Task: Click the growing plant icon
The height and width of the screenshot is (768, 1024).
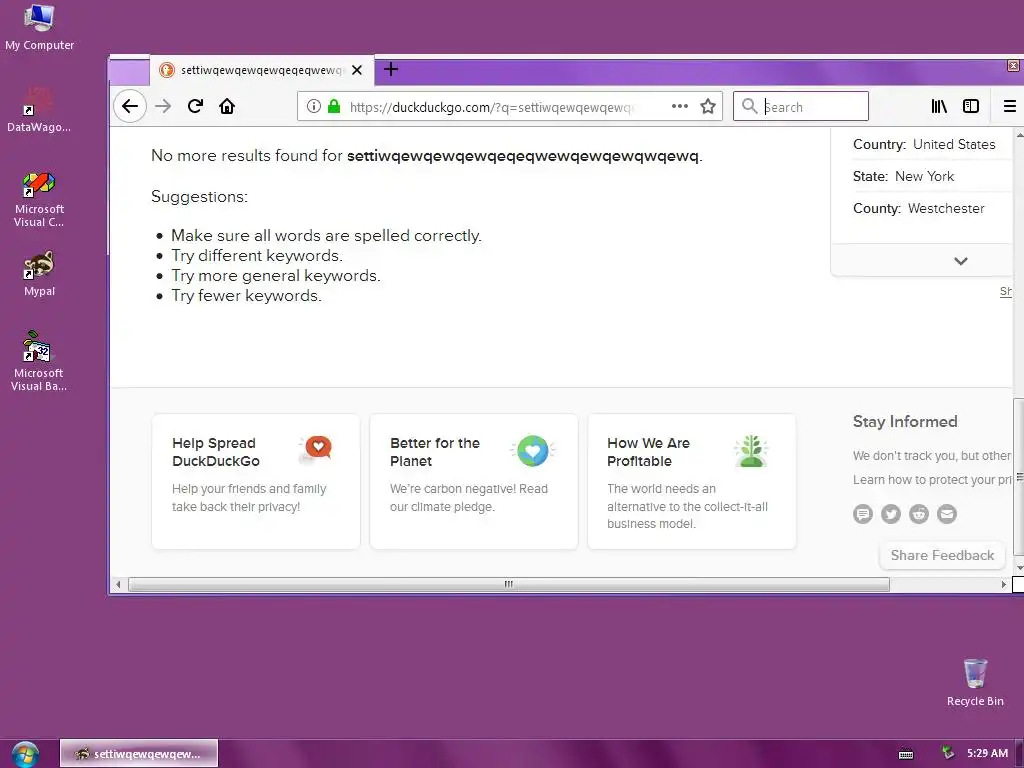Action: click(751, 451)
